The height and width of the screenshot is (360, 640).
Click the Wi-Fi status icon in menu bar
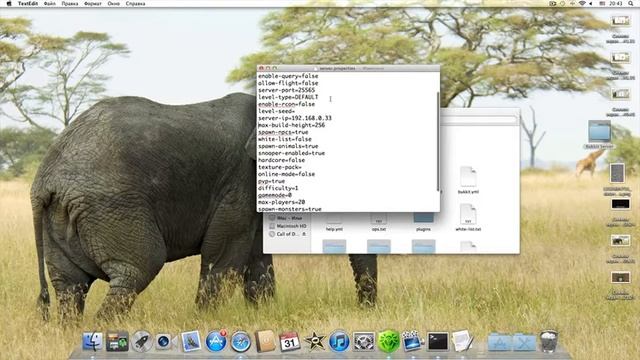(582, 3)
